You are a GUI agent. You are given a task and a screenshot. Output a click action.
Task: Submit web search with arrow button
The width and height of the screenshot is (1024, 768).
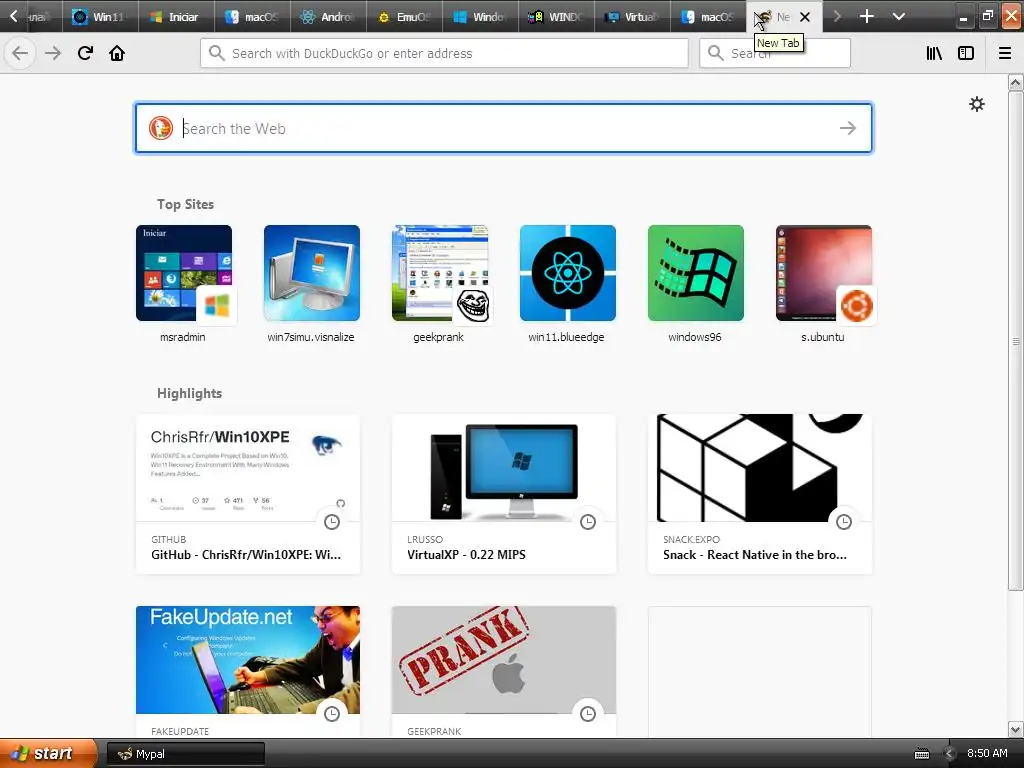click(848, 128)
